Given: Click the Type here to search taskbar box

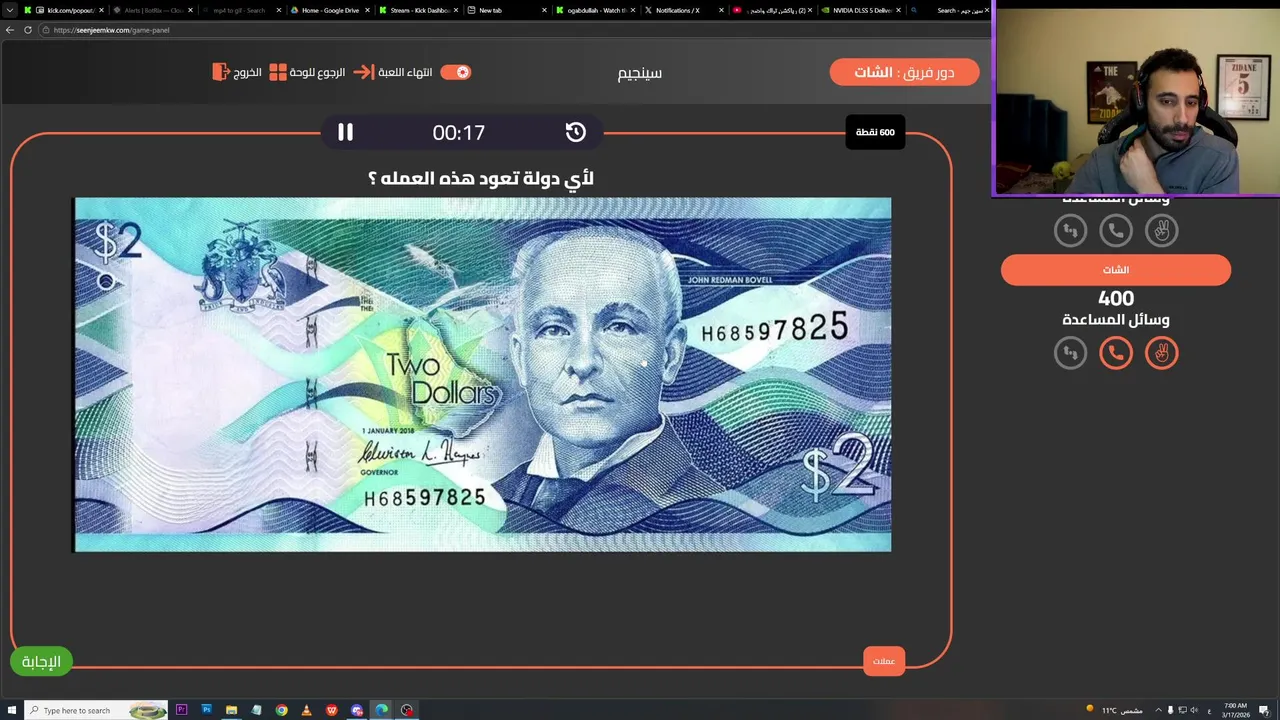Looking at the screenshot, I should point(98,710).
